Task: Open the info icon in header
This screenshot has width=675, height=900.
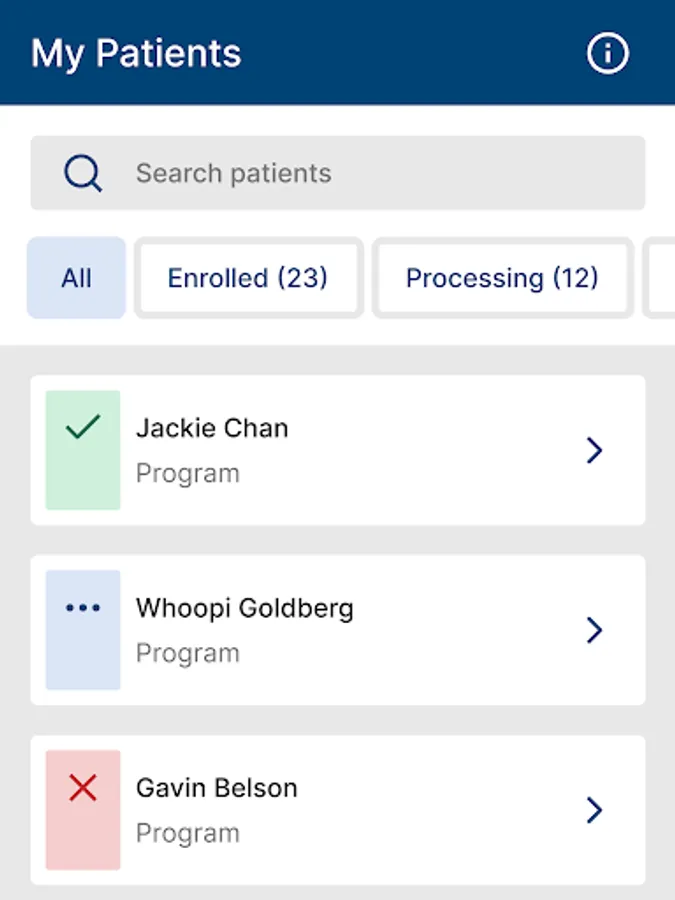Action: [608, 53]
